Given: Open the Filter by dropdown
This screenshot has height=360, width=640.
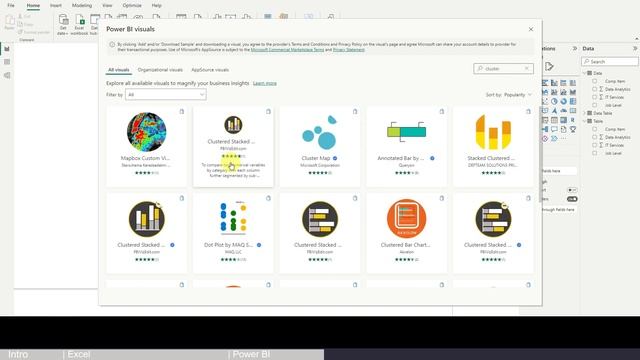Looking at the screenshot, I should 166,95.
